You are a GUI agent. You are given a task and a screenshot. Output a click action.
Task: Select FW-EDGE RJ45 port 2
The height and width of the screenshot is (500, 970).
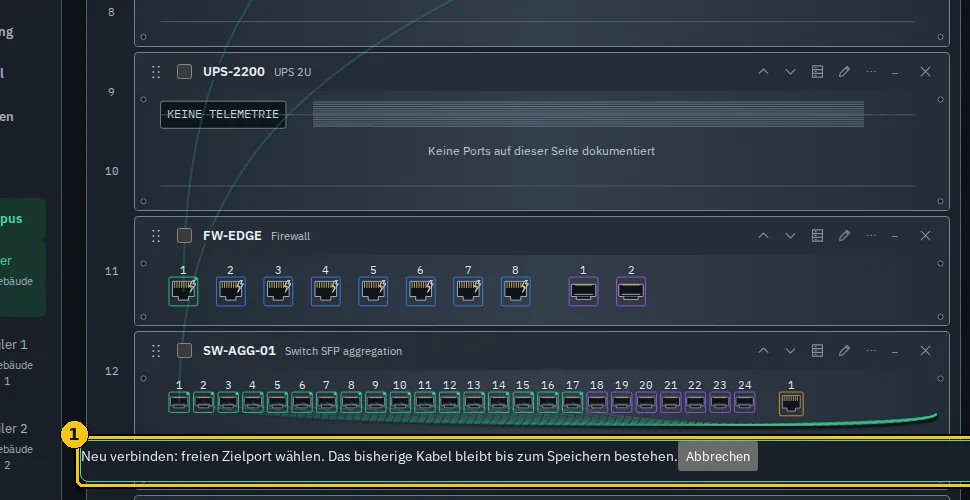pos(231,291)
